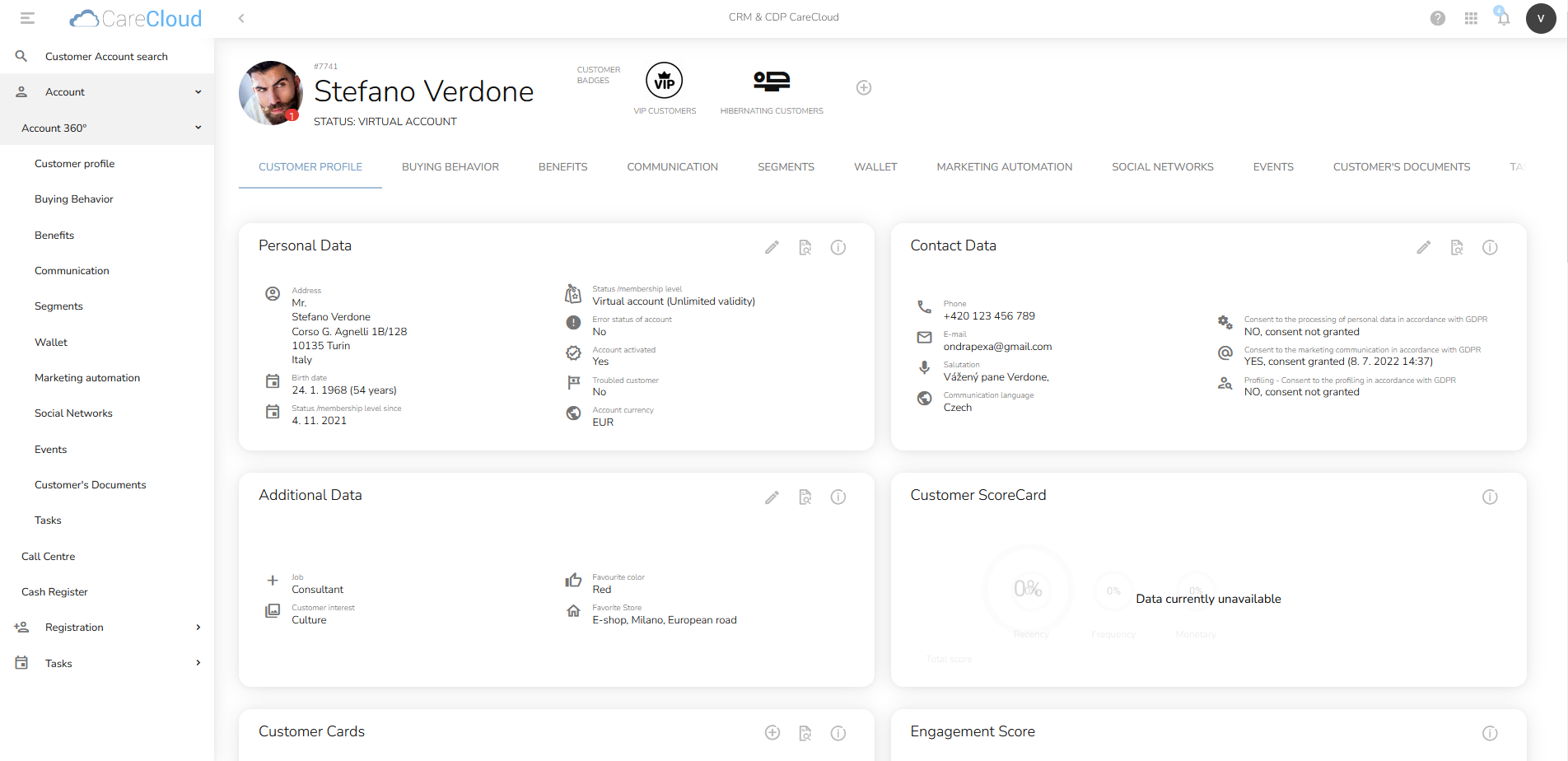The image size is (1568, 761).
Task: Click Additional Data history document icon
Action: 805,497
